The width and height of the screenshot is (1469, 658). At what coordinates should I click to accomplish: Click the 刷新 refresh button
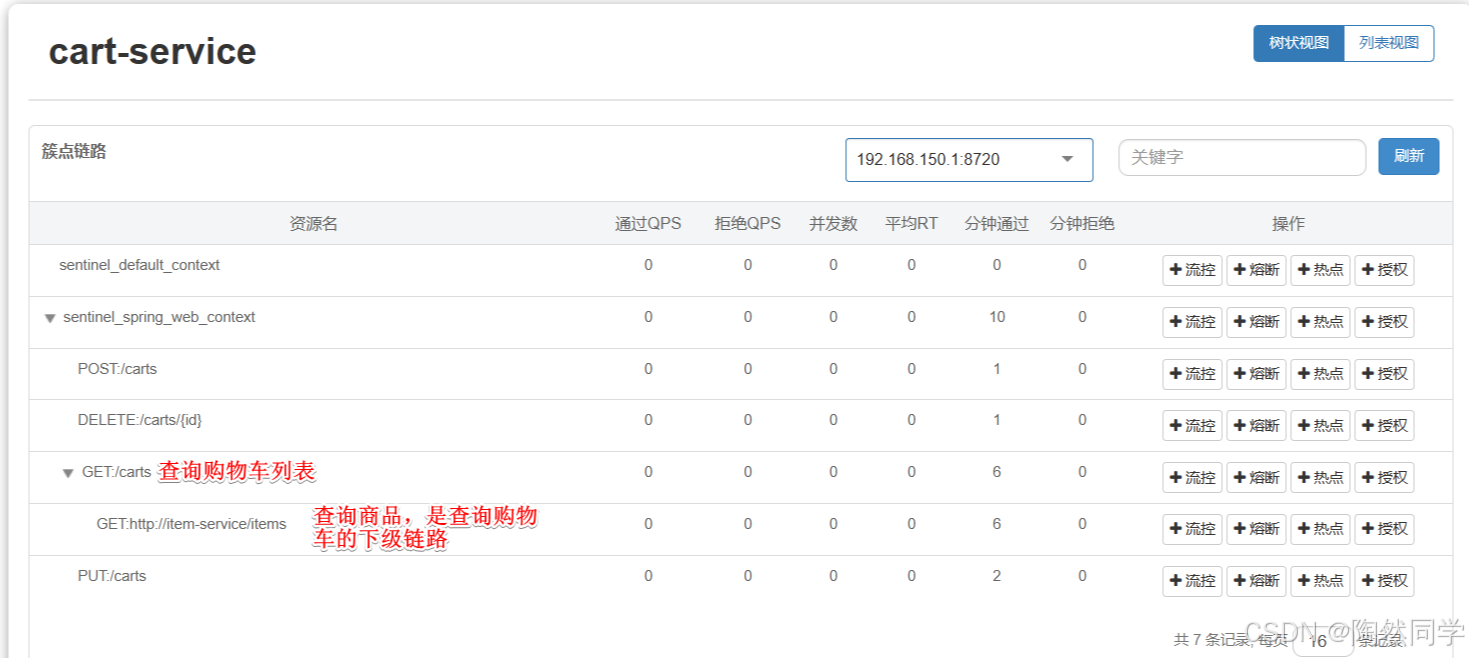[1409, 156]
